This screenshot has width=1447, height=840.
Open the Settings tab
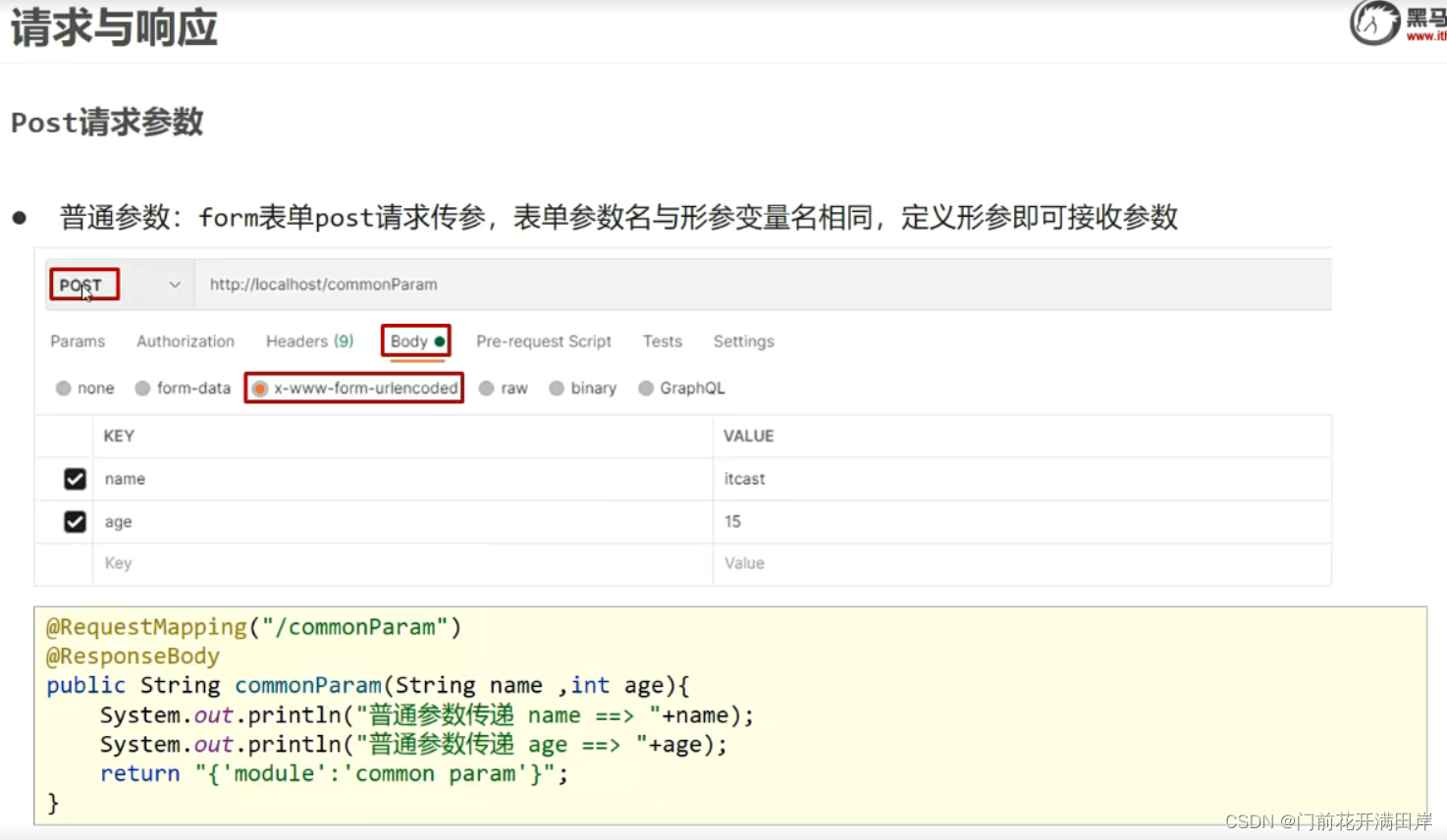(x=743, y=341)
